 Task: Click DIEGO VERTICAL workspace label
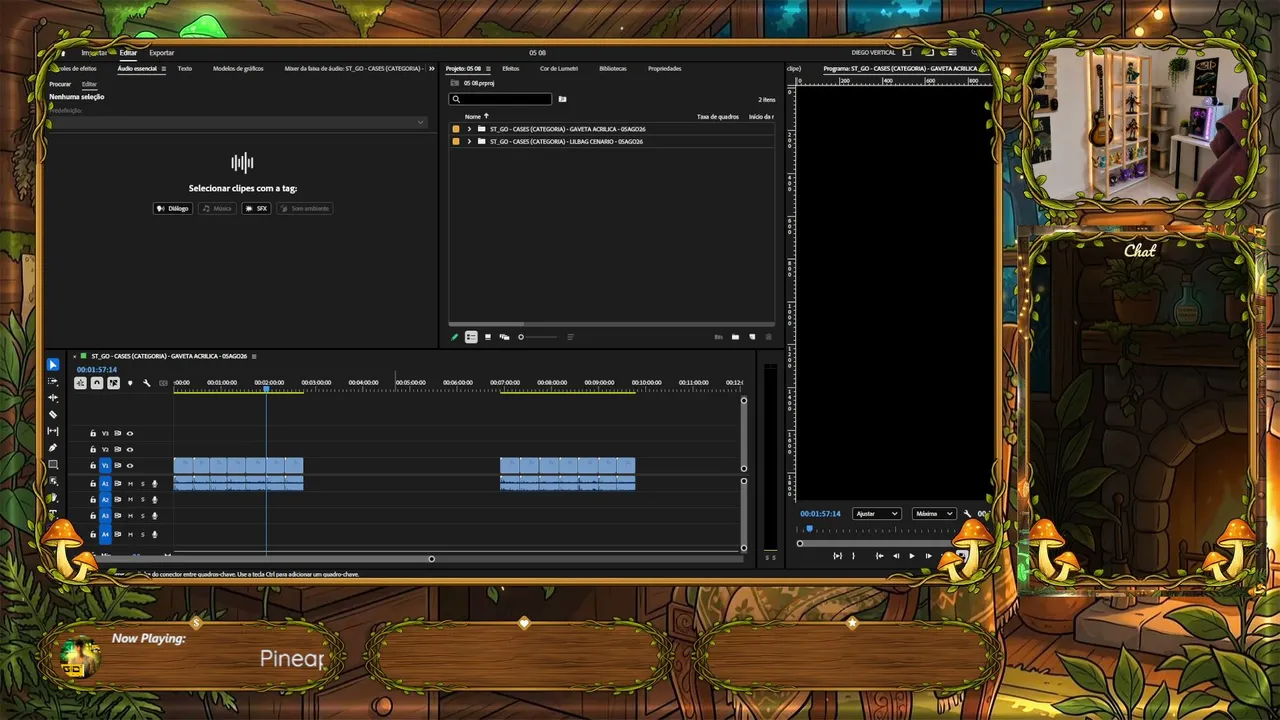874,52
